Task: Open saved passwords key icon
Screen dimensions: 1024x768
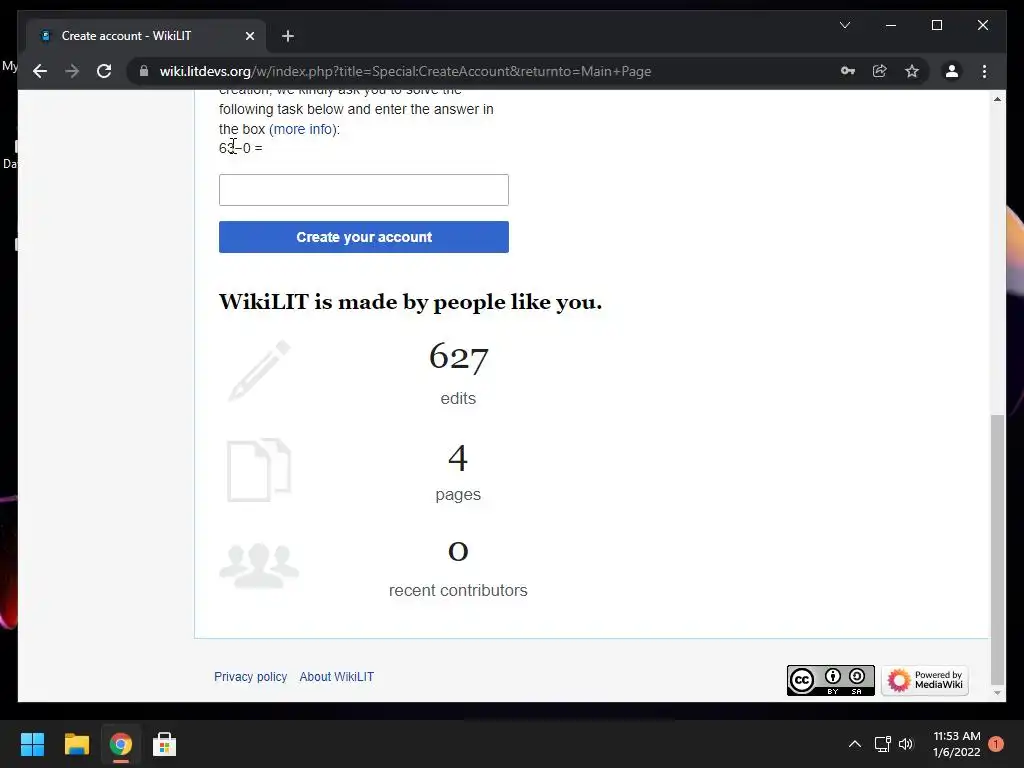Action: coord(848,71)
